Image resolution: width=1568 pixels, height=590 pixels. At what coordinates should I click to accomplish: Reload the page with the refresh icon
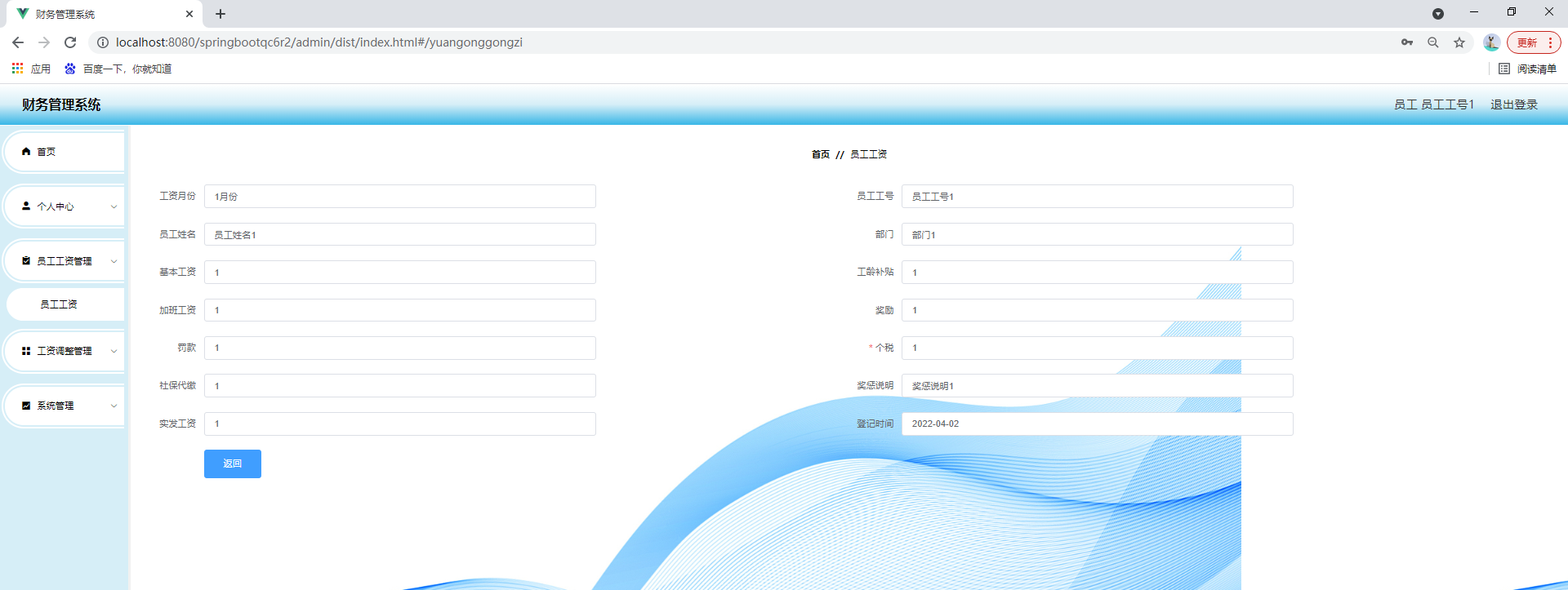[x=70, y=42]
